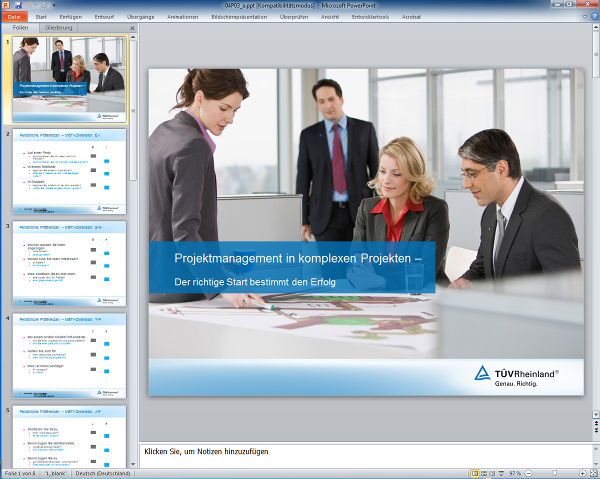Open the Datei tab

pos(15,17)
